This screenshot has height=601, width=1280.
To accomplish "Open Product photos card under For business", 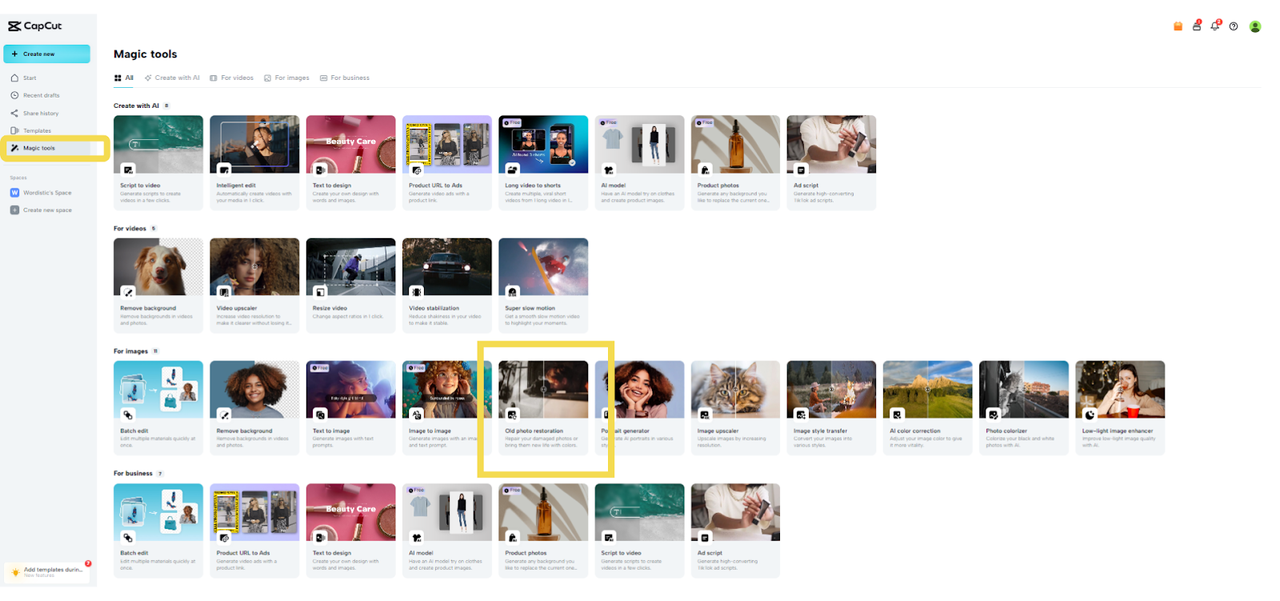I will tap(543, 531).
